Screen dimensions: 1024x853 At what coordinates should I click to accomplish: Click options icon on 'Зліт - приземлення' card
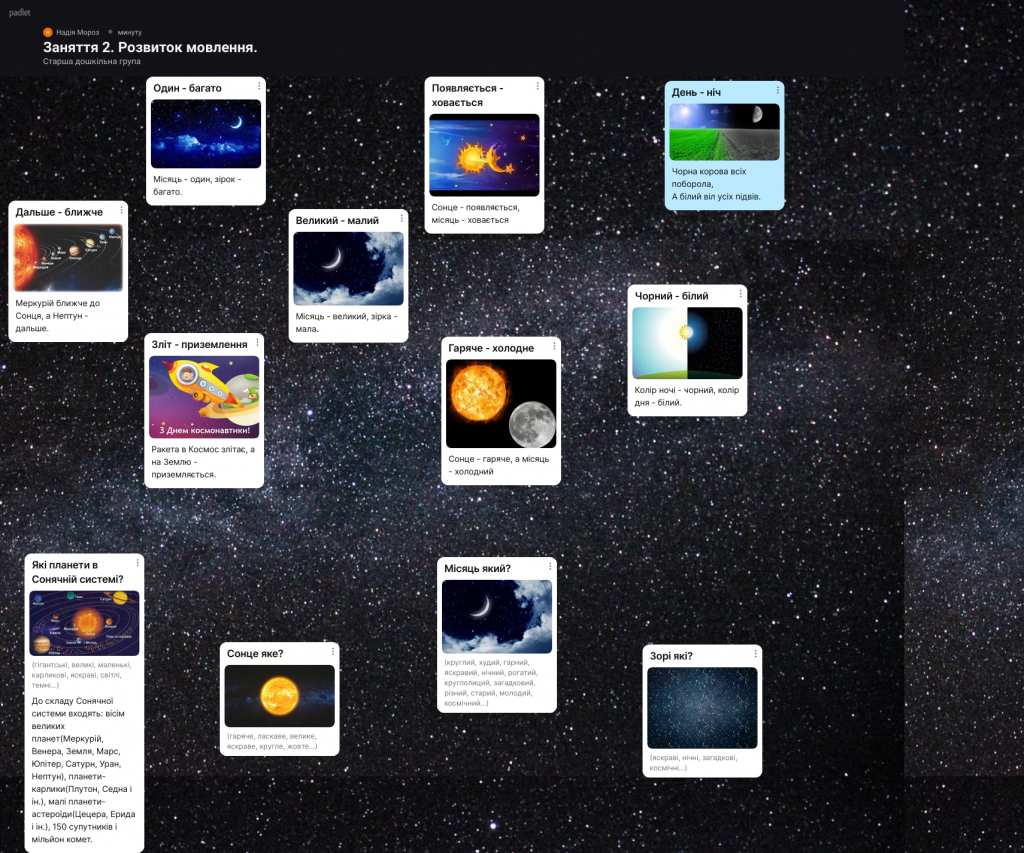click(x=257, y=342)
